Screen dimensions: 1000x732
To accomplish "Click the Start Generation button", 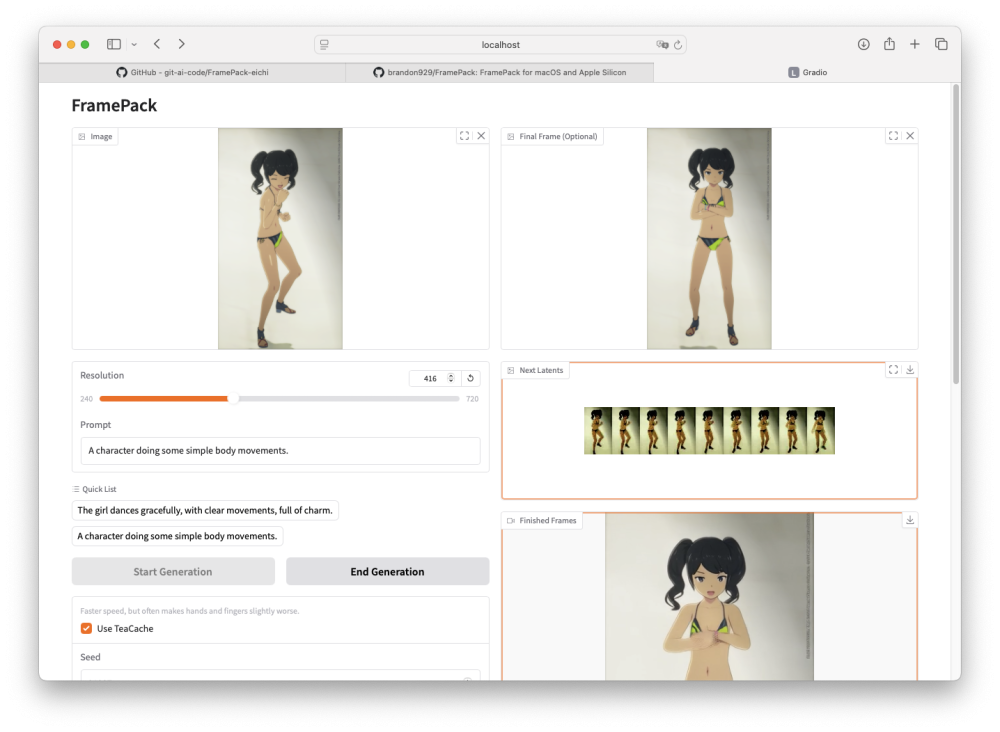I will click(x=173, y=571).
